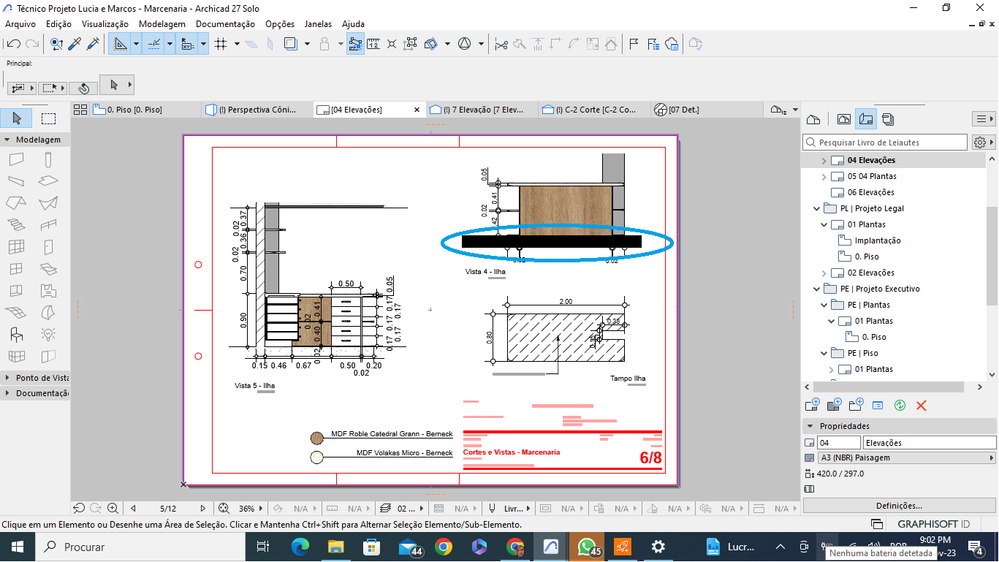
Task: Switch to C-2 Corte tab
Action: [595, 110]
